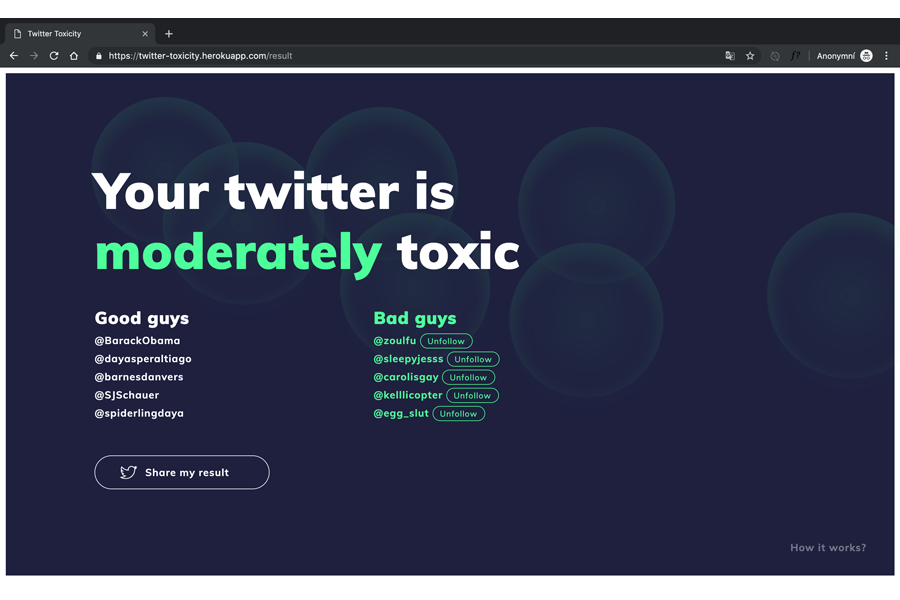
Task: Open a new browser tab
Action: [168, 34]
